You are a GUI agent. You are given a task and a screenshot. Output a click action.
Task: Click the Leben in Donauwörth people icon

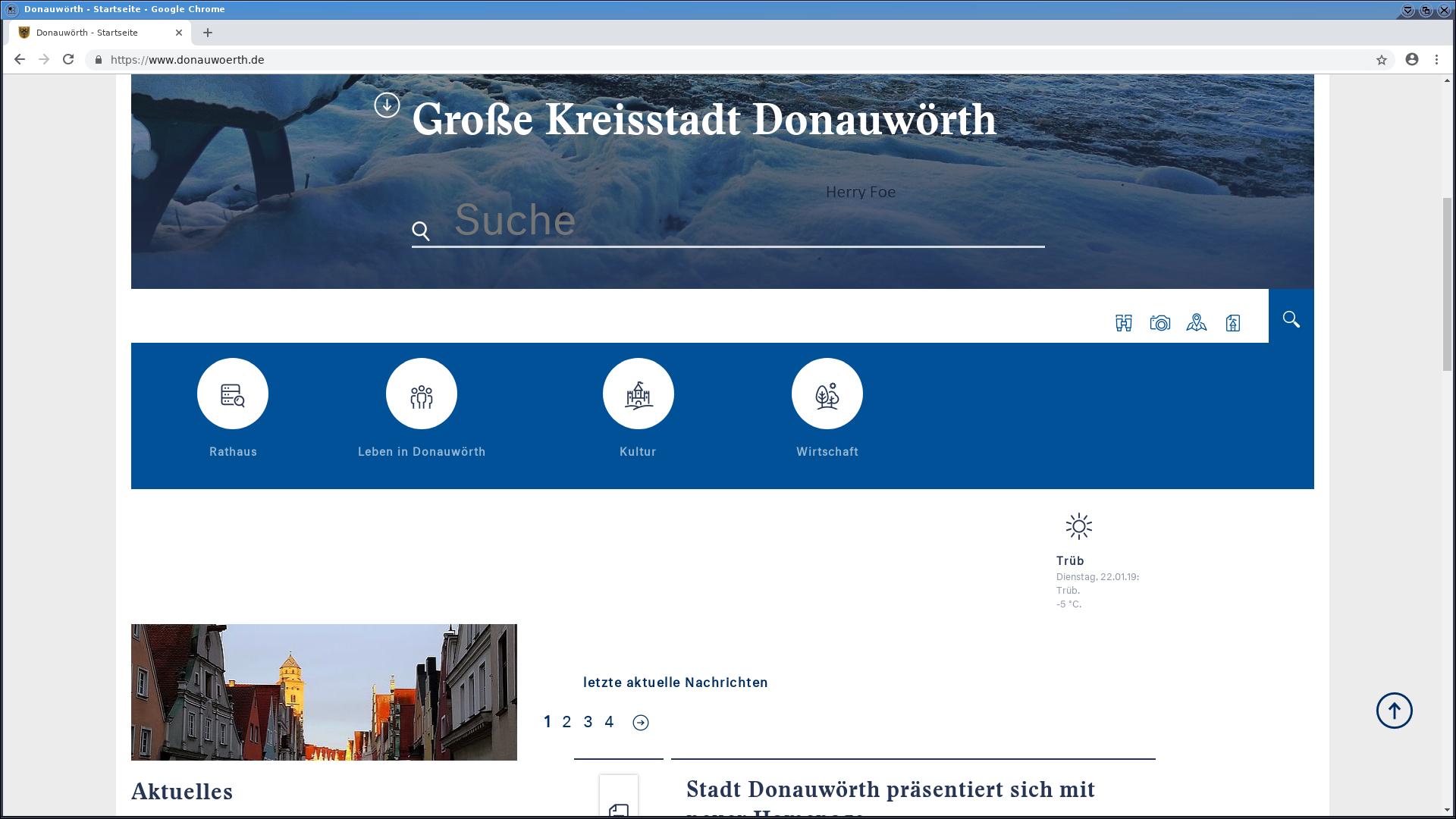point(421,394)
